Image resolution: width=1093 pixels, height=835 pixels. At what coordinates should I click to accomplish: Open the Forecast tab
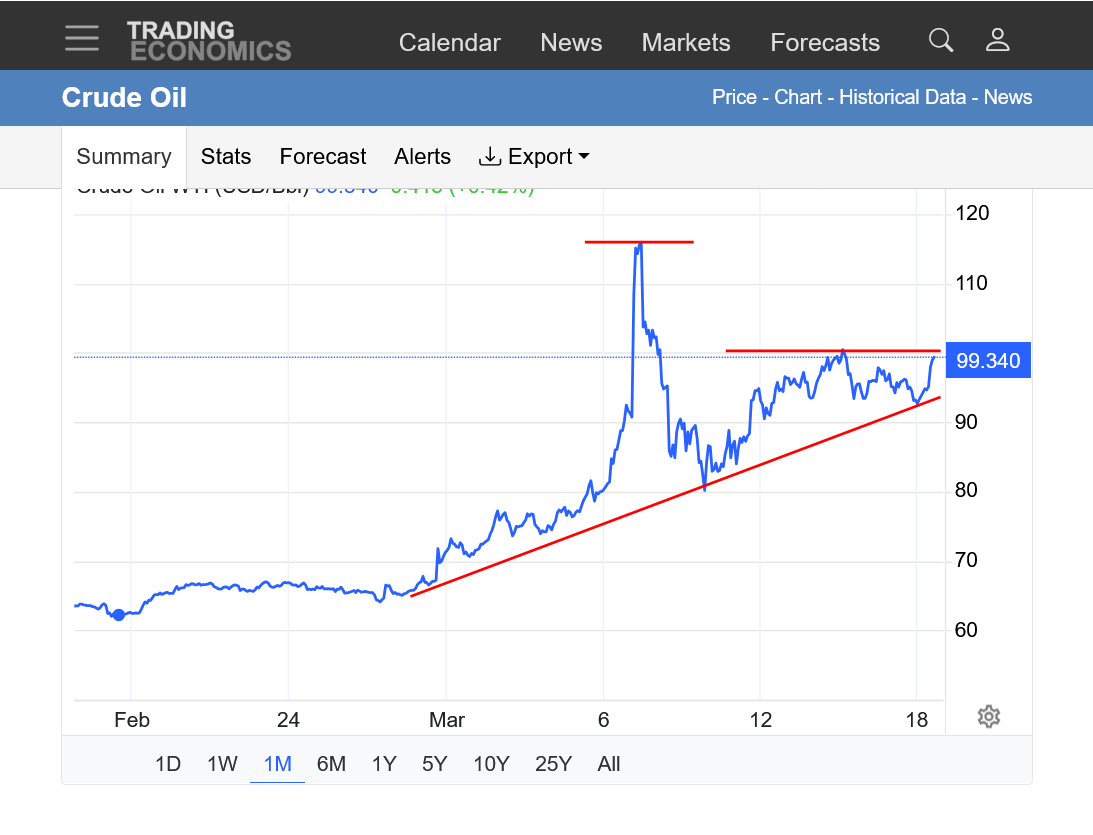(322, 157)
